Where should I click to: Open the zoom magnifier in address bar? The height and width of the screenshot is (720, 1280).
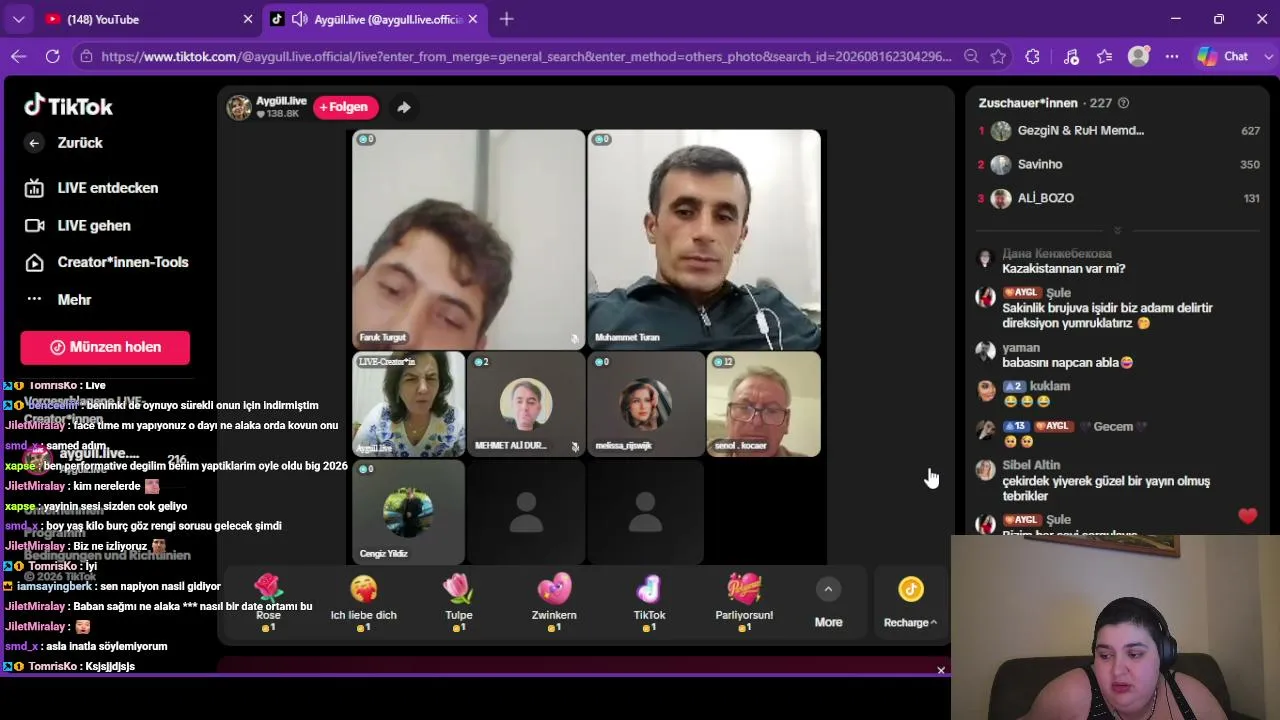point(971,57)
